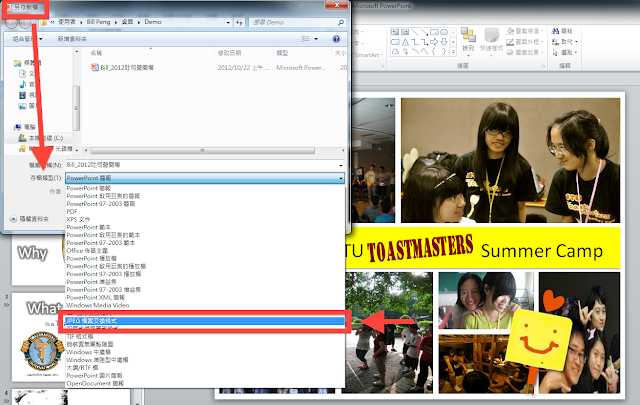This screenshot has width=640, height=405.
Task: Pick the down arrow block shape
Action: pyautogui.click(x=444, y=42)
